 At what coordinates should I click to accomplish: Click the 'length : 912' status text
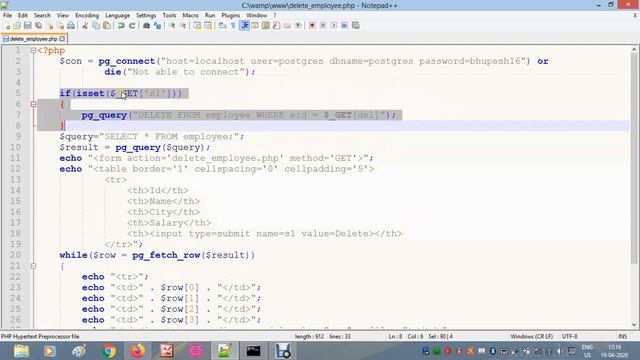[x=309, y=336]
